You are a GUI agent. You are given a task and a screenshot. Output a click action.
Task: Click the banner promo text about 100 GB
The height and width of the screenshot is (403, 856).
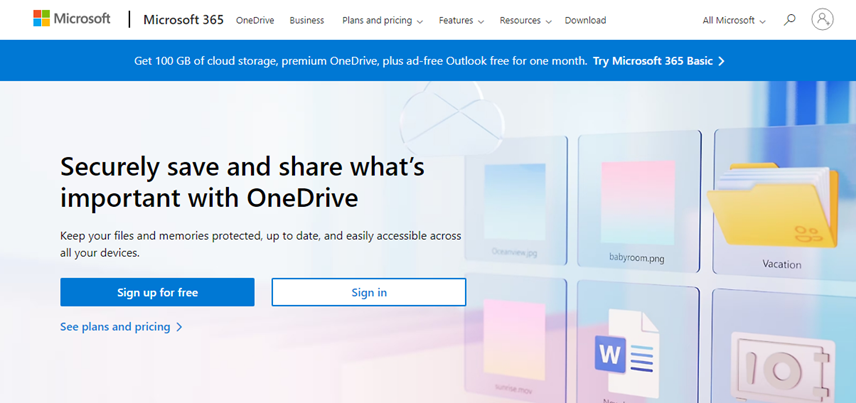[361, 61]
